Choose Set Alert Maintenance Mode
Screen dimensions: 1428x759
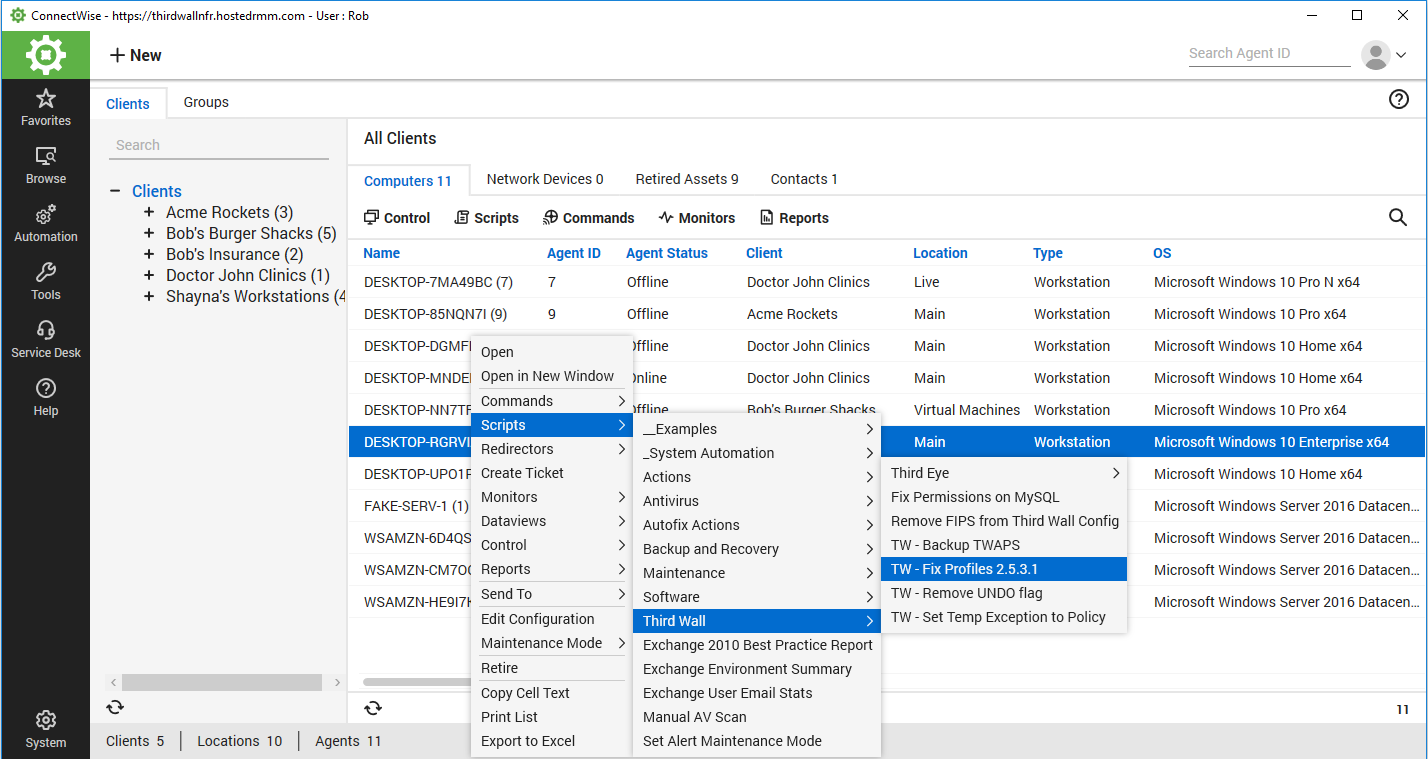point(757,741)
